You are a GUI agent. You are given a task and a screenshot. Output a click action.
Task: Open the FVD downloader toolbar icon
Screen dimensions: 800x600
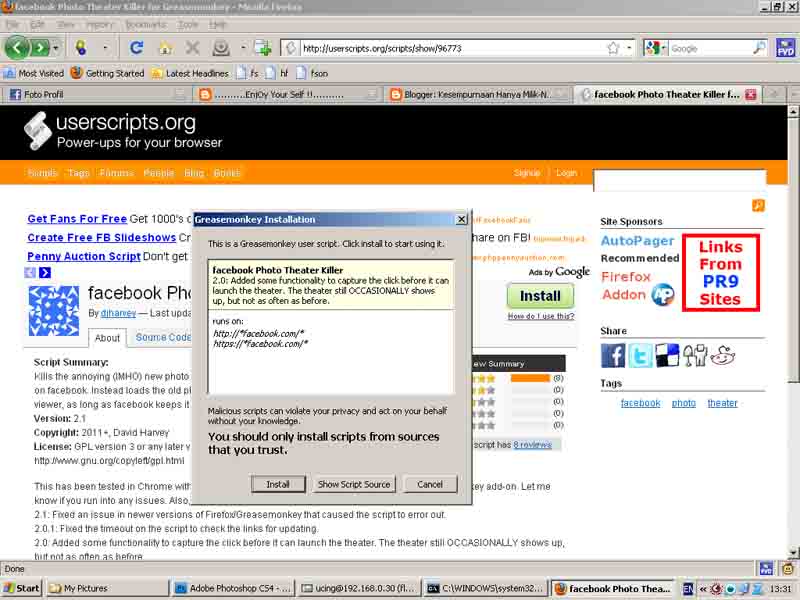pyautogui.click(x=786, y=48)
